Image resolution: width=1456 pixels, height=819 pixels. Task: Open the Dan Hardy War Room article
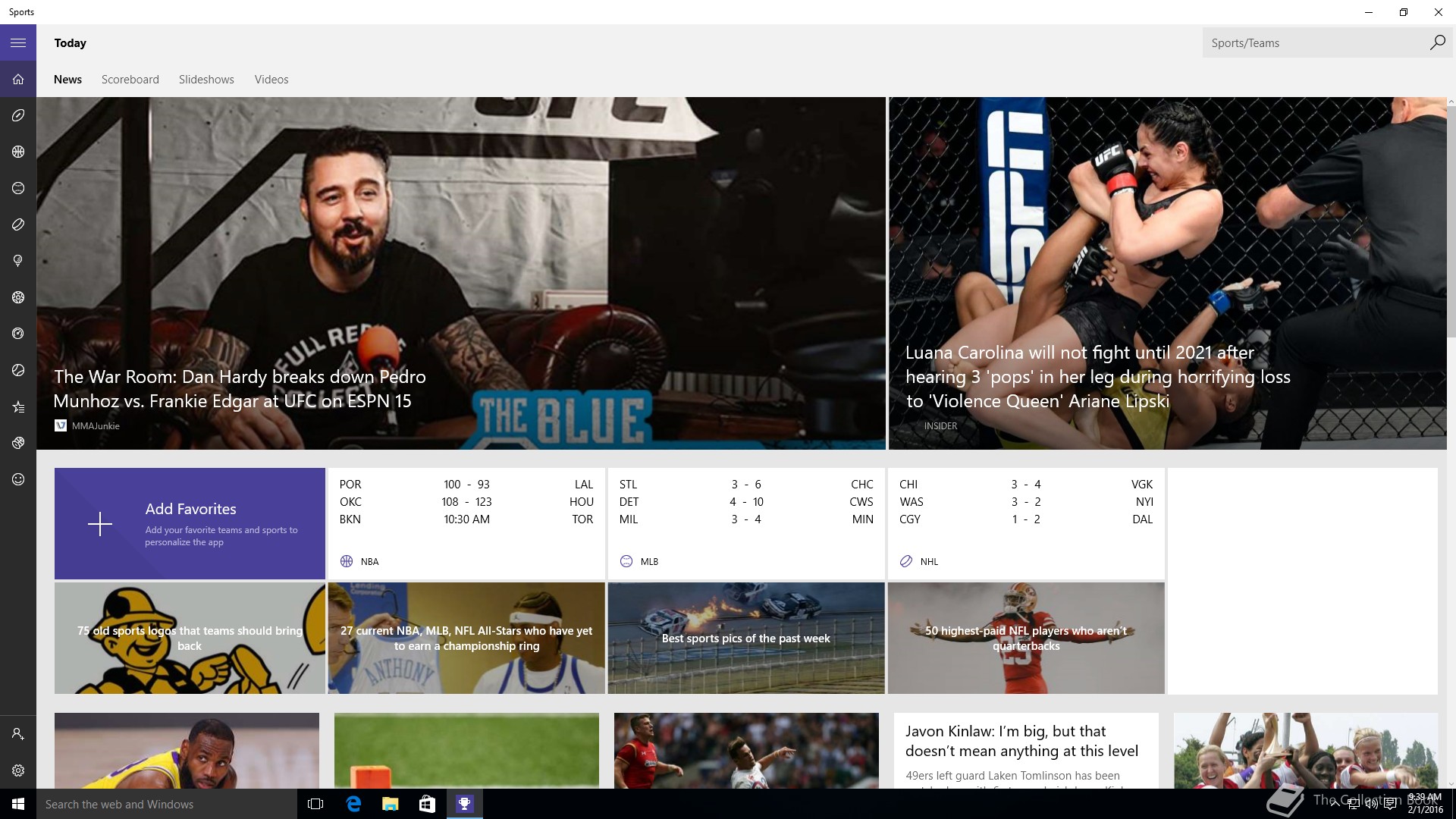point(461,273)
